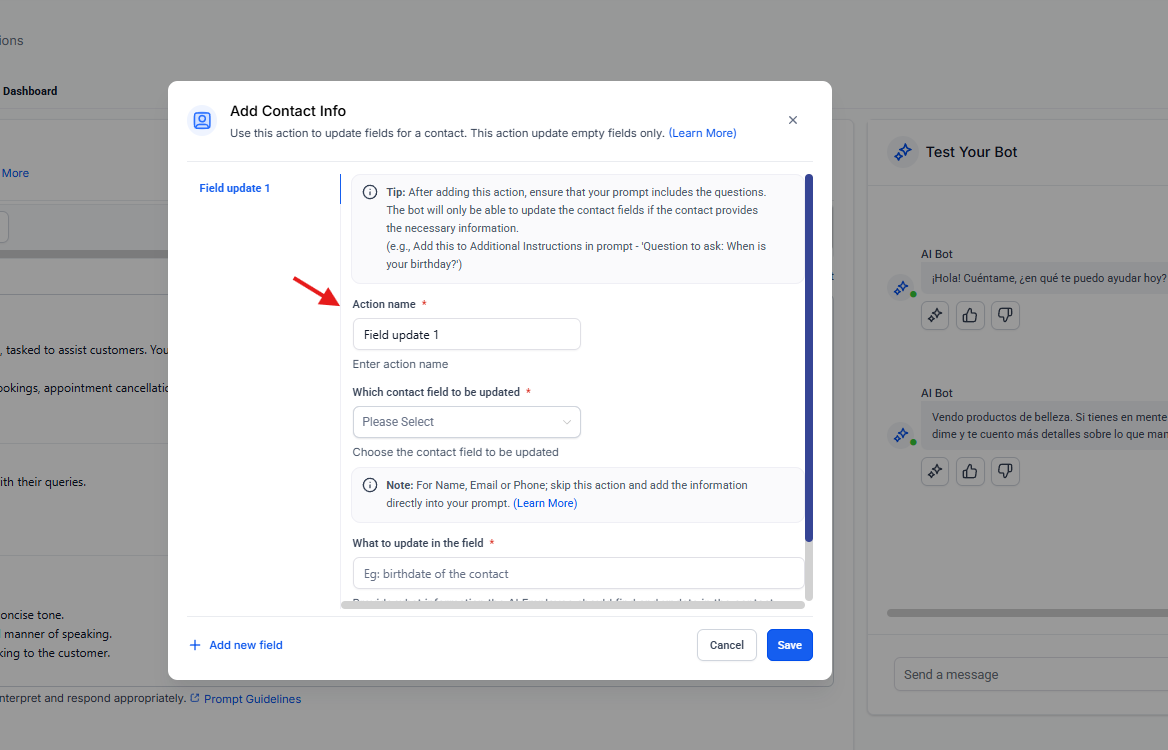The width and height of the screenshot is (1168, 750).
Task: Click the Test Your Bot sparkle icon
Action: pyautogui.click(x=902, y=152)
